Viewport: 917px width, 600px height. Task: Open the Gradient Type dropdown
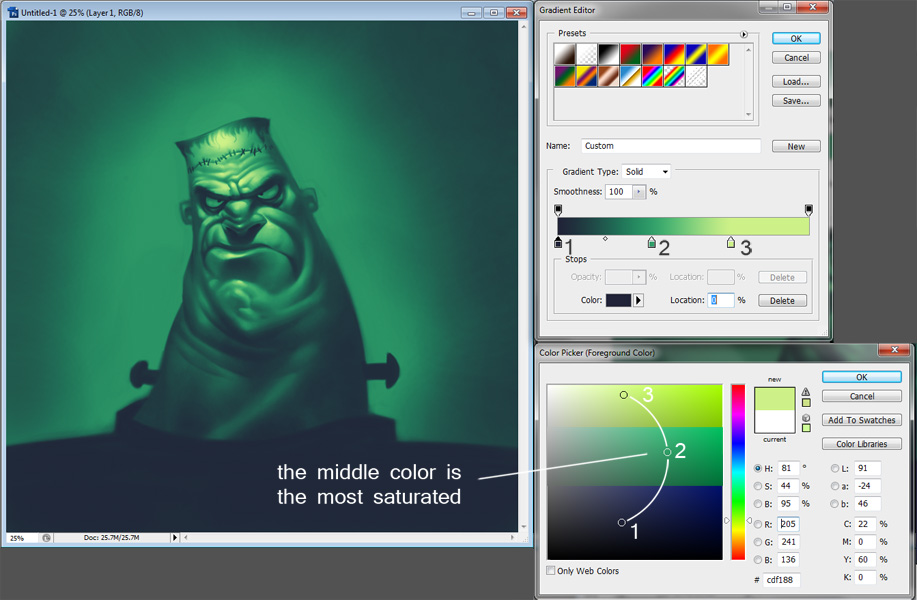click(647, 171)
